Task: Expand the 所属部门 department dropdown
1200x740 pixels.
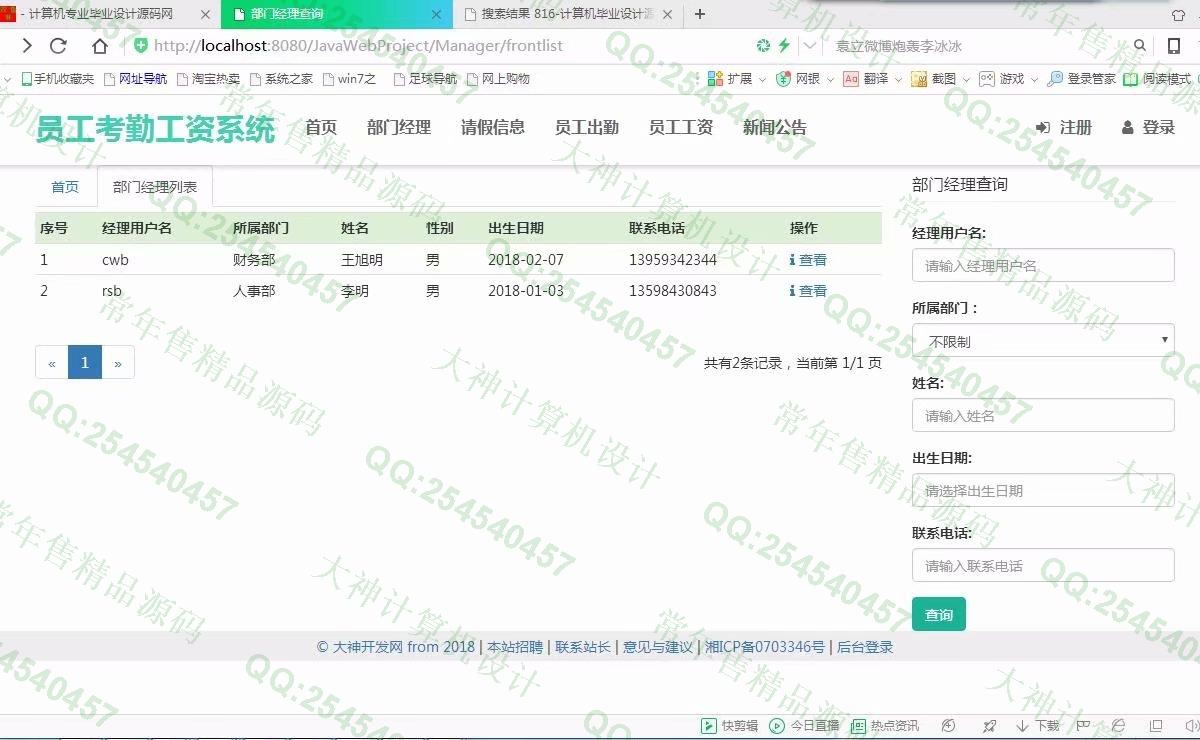Action: (1043, 341)
